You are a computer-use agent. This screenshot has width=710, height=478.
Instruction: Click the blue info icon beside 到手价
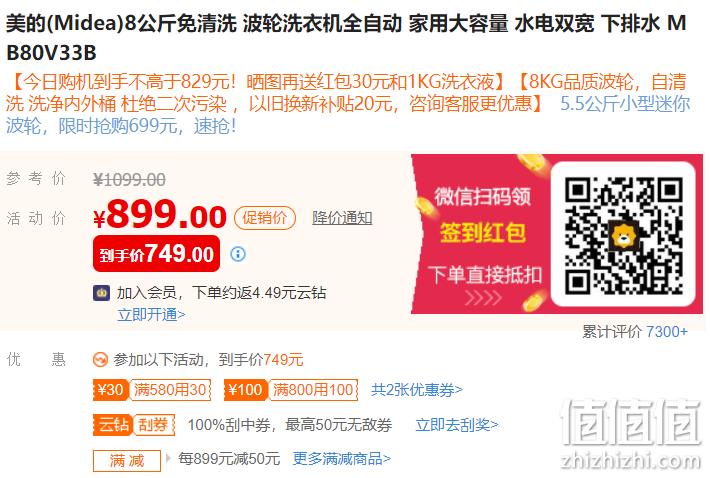point(238,254)
